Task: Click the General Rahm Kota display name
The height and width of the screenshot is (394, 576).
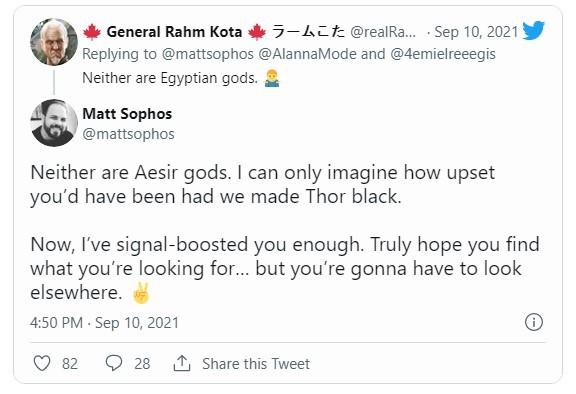Action: 174,32
